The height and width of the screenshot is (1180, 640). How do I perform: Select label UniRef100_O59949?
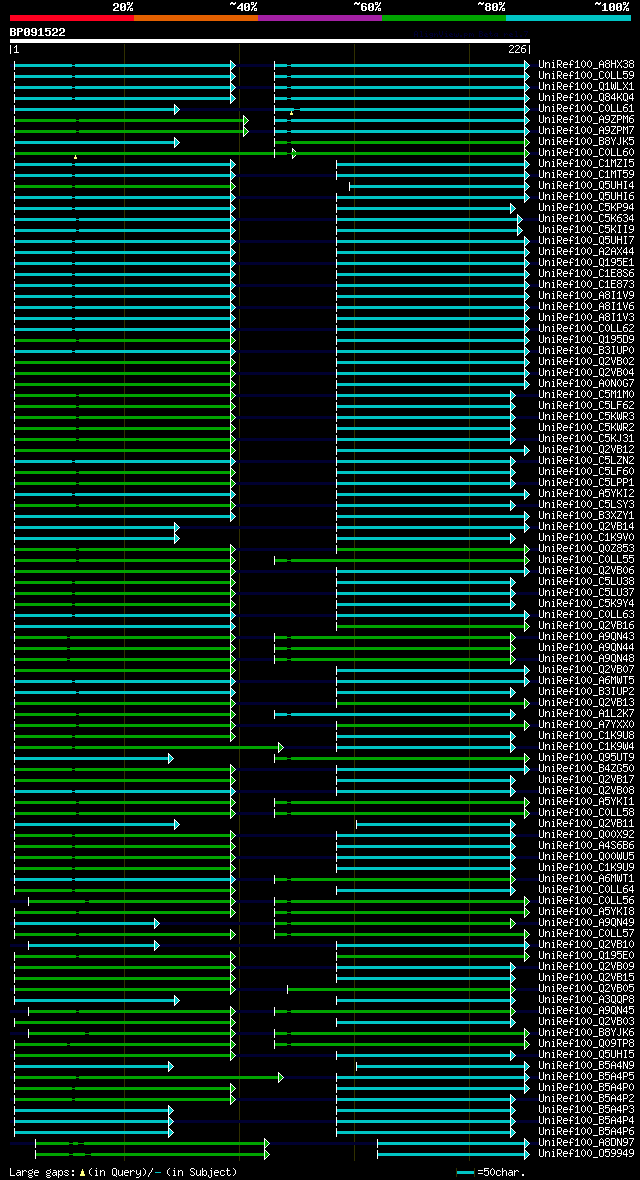(587, 1153)
